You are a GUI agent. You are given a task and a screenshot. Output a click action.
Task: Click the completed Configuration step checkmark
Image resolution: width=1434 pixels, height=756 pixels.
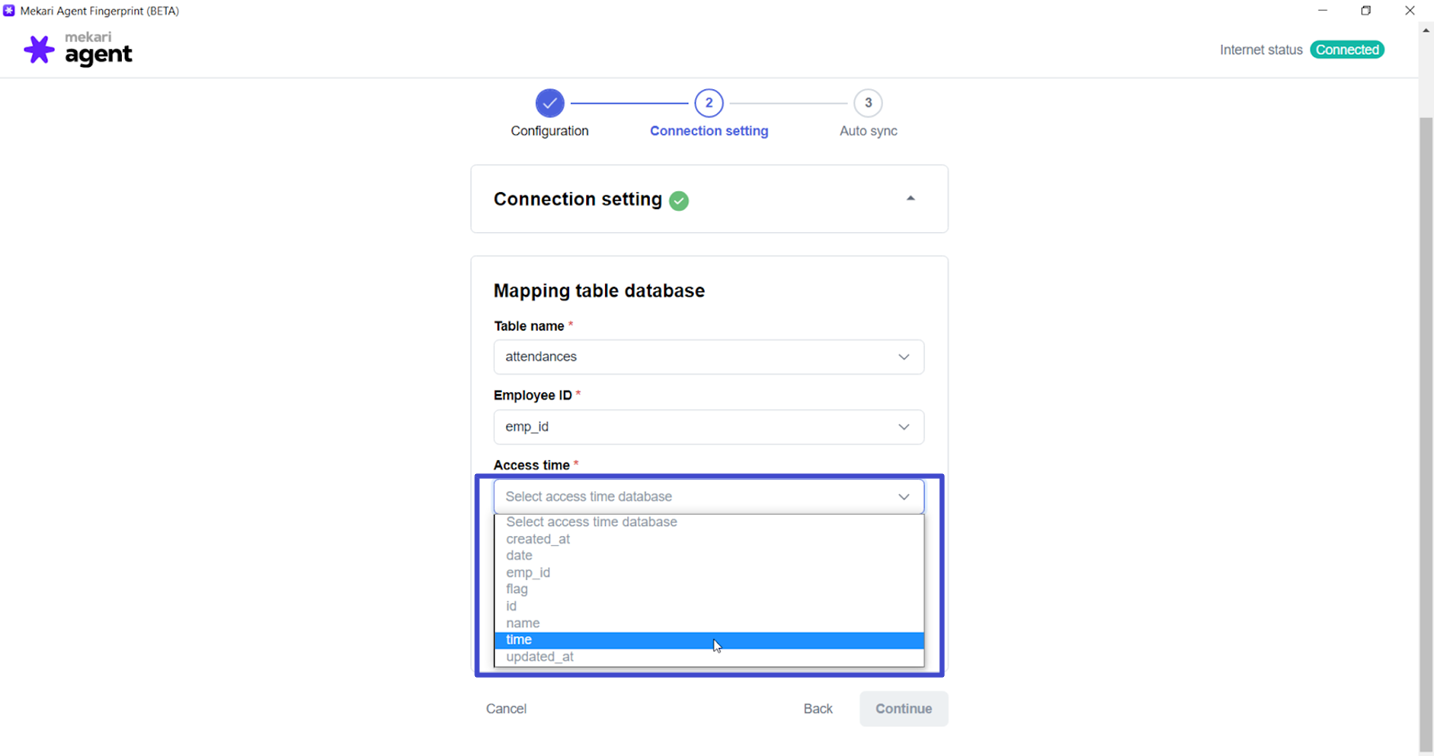pyautogui.click(x=549, y=103)
